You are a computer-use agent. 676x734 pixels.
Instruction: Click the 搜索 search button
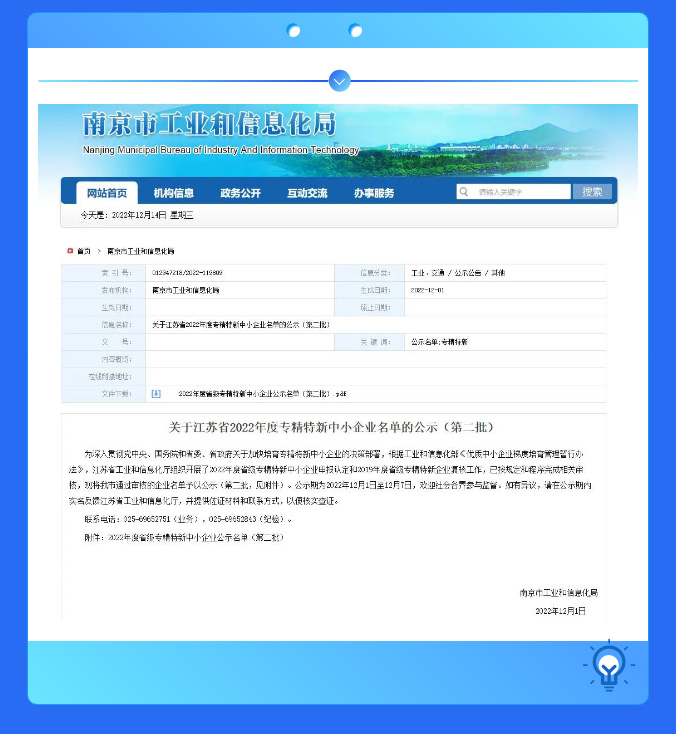592,191
